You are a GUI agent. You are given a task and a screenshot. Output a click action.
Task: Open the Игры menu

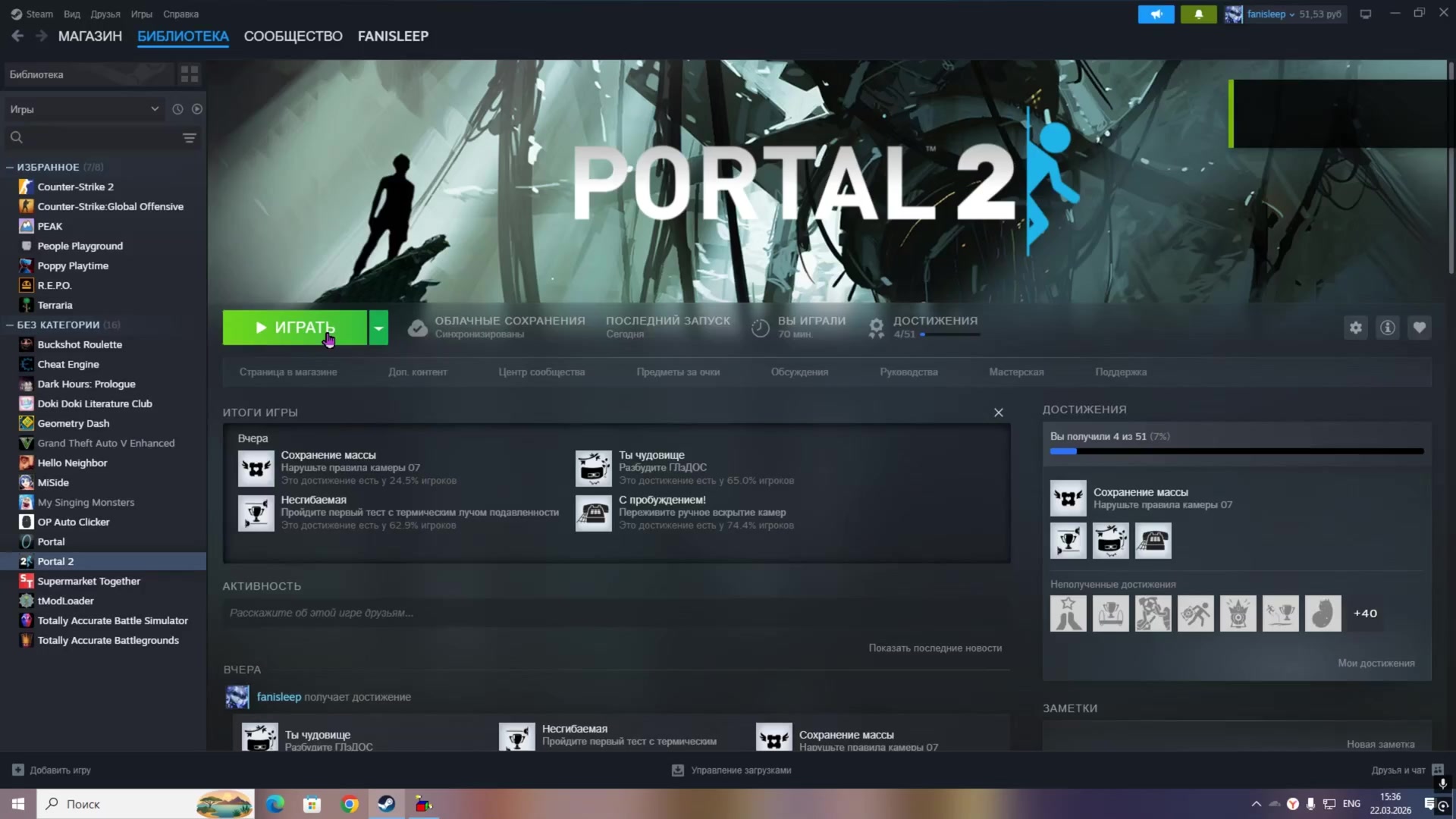click(141, 14)
